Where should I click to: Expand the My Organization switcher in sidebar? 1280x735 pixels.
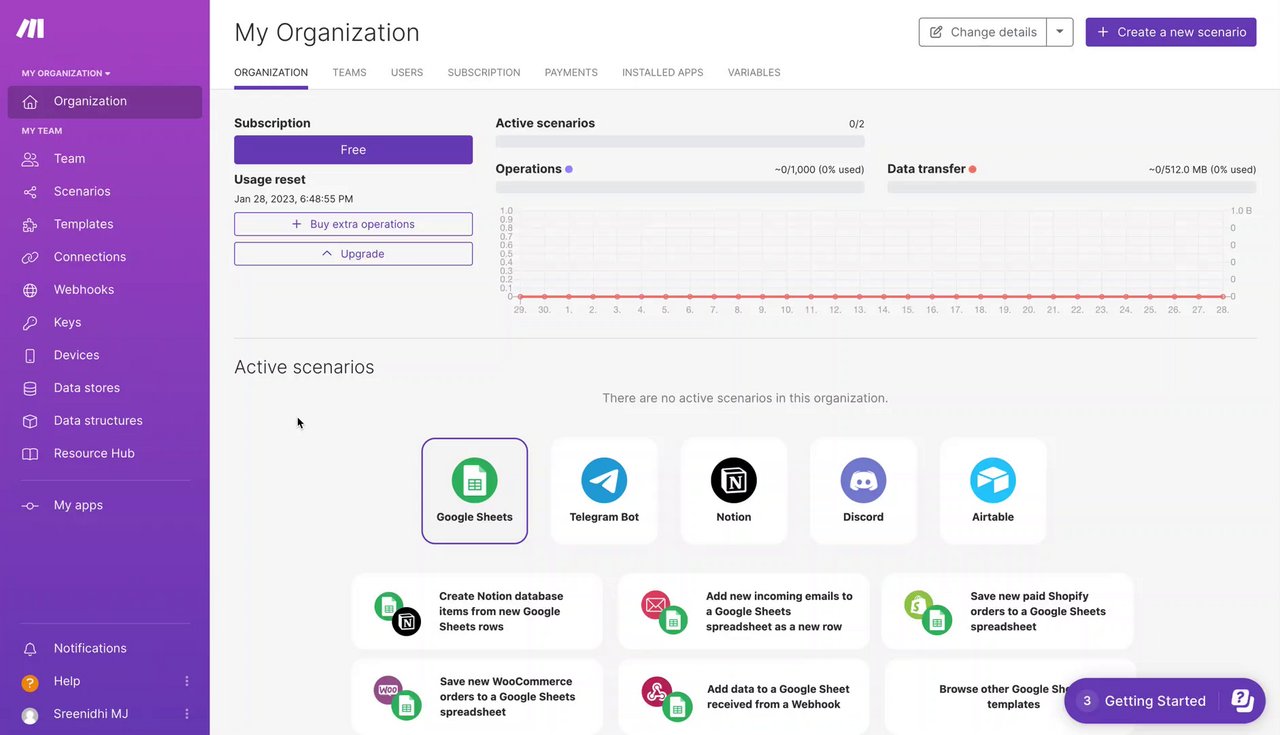[66, 73]
